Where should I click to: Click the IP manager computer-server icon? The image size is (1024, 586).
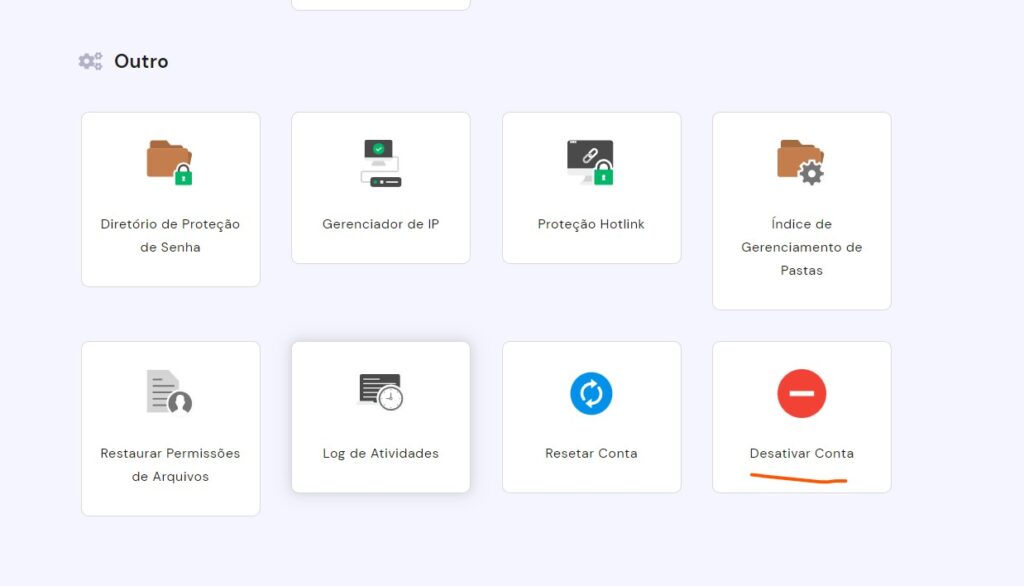(x=380, y=163)
